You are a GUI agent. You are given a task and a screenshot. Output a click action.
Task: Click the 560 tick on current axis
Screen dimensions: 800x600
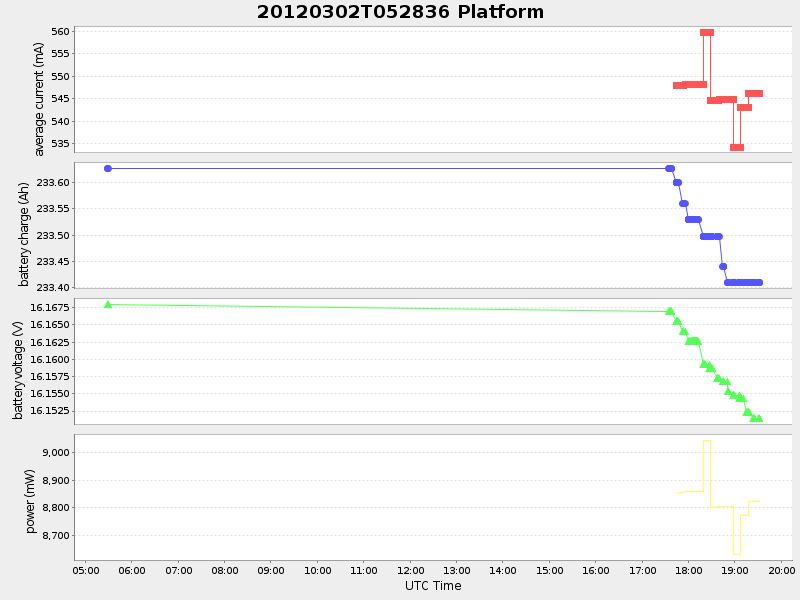coord(62,29)
